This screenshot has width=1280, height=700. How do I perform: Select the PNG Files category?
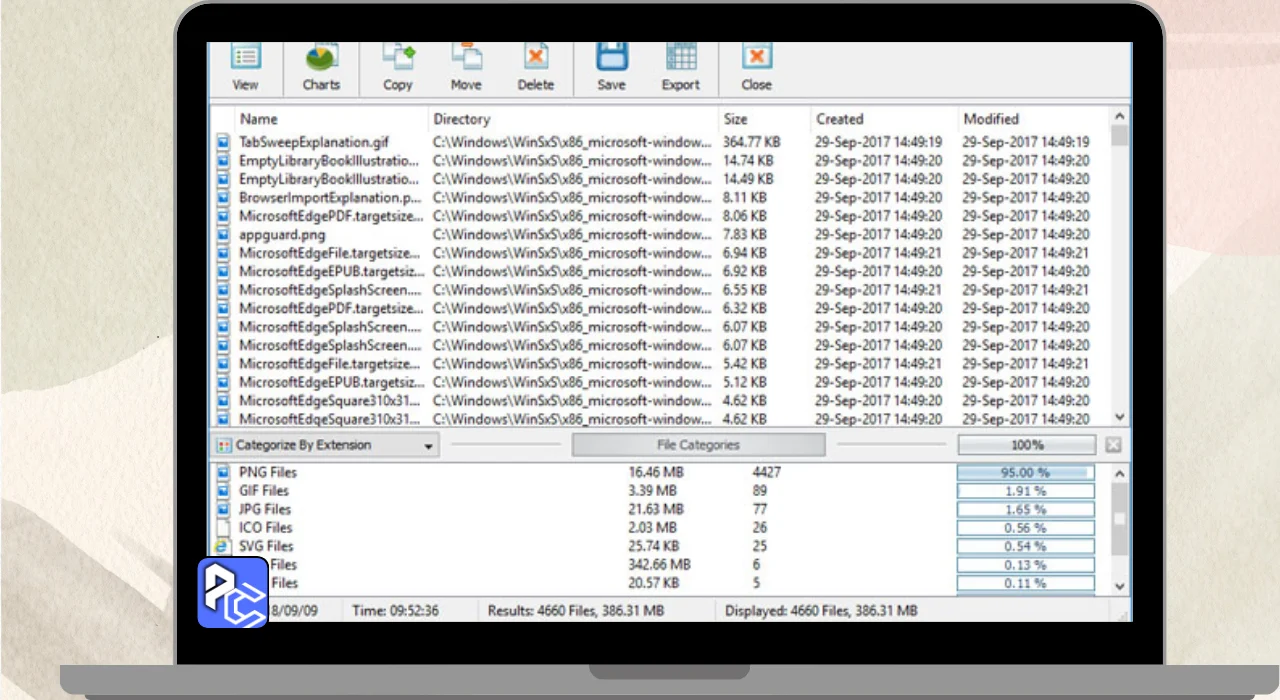pyautogui.click(x=267, y=472)
